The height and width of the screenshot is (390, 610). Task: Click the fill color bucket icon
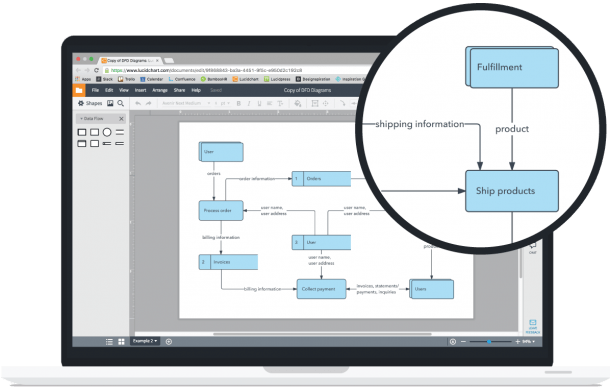pos(298,104)
